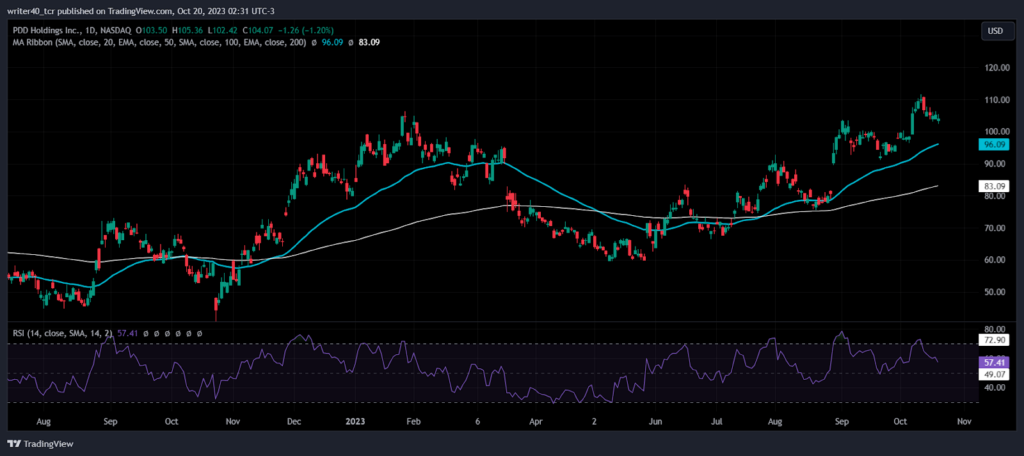This screenshot has height=456, width=1024.
Task: Click the 120.00 price axis label
Action: [995, 68]
